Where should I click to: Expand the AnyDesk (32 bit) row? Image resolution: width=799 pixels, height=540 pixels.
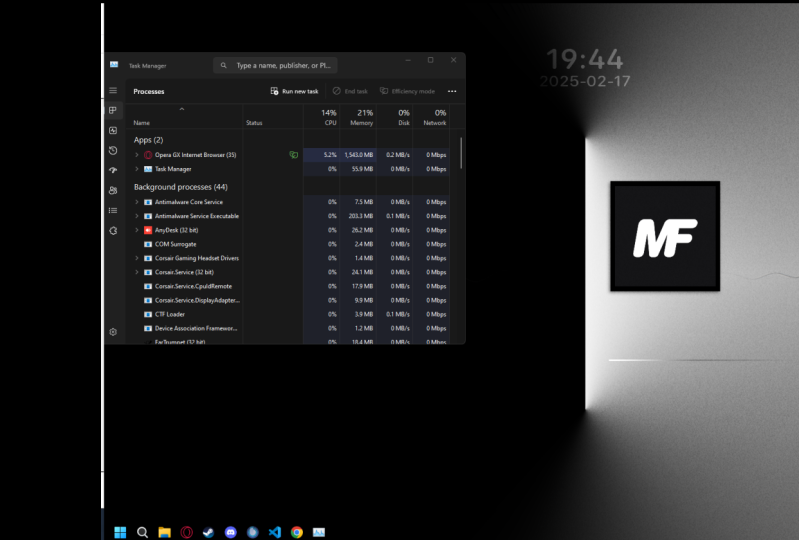(137, 230)
